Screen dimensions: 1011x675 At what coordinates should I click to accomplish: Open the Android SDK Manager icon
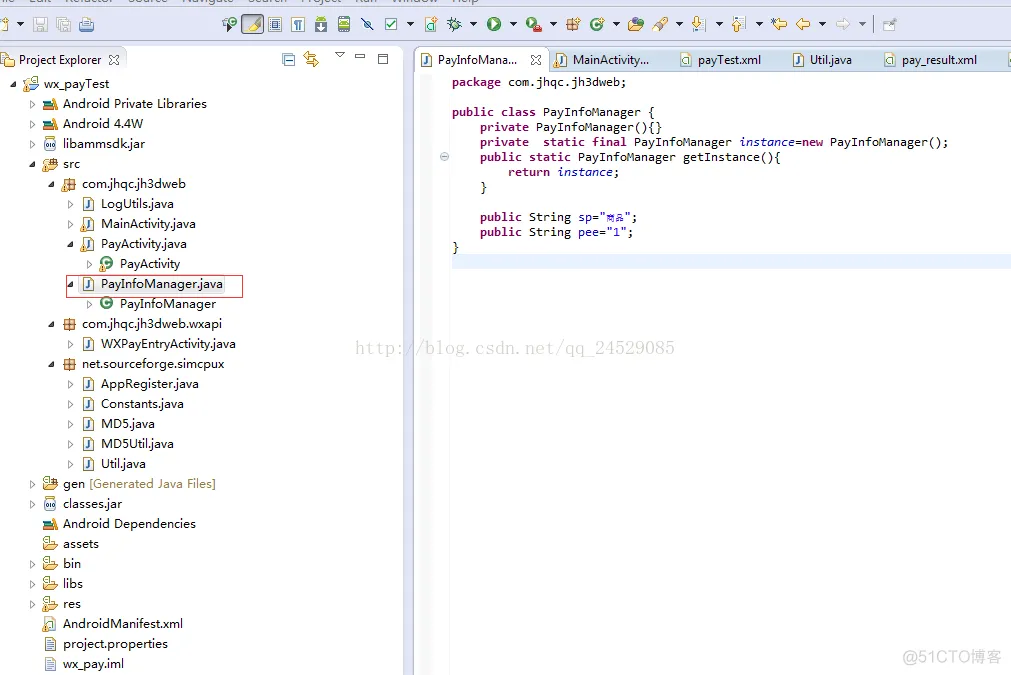[321, 24]
